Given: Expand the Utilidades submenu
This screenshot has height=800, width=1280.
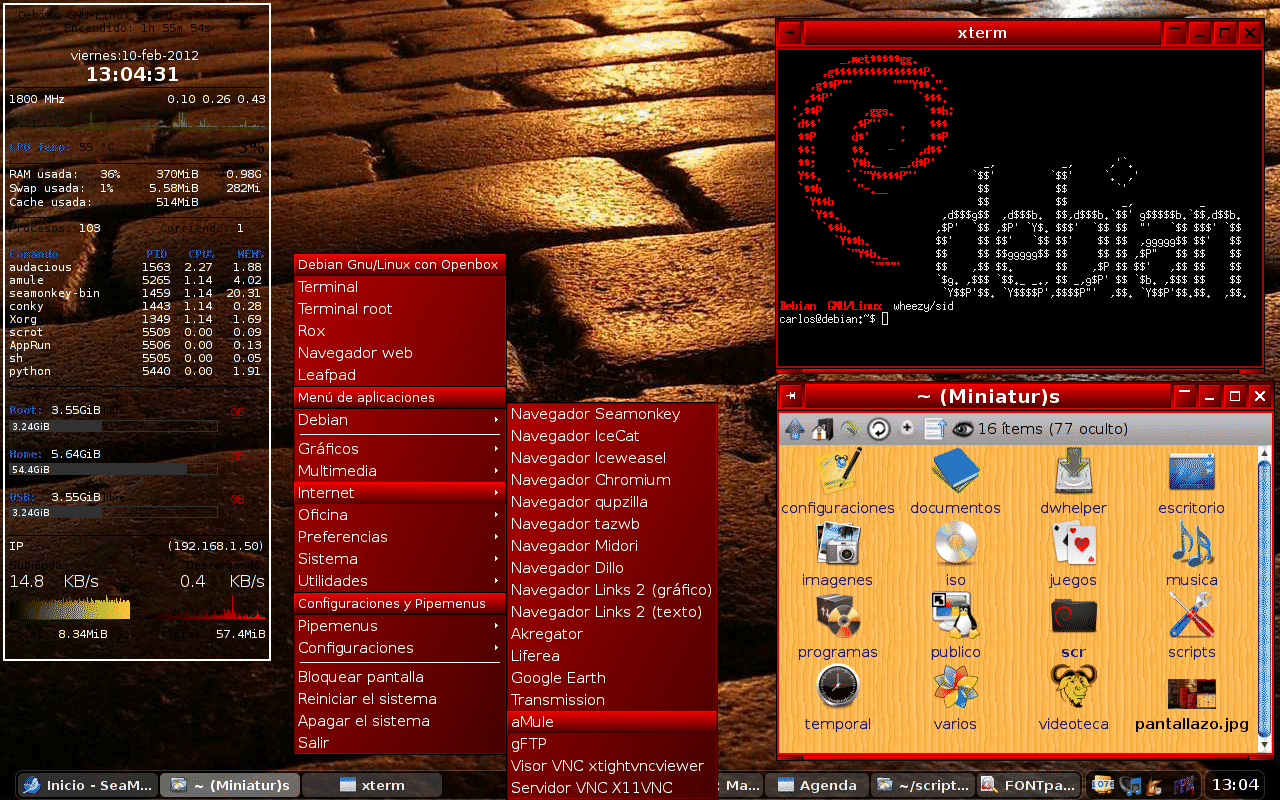Looking at the screenshot, I should pyautogui.click(x=400, y=581).
